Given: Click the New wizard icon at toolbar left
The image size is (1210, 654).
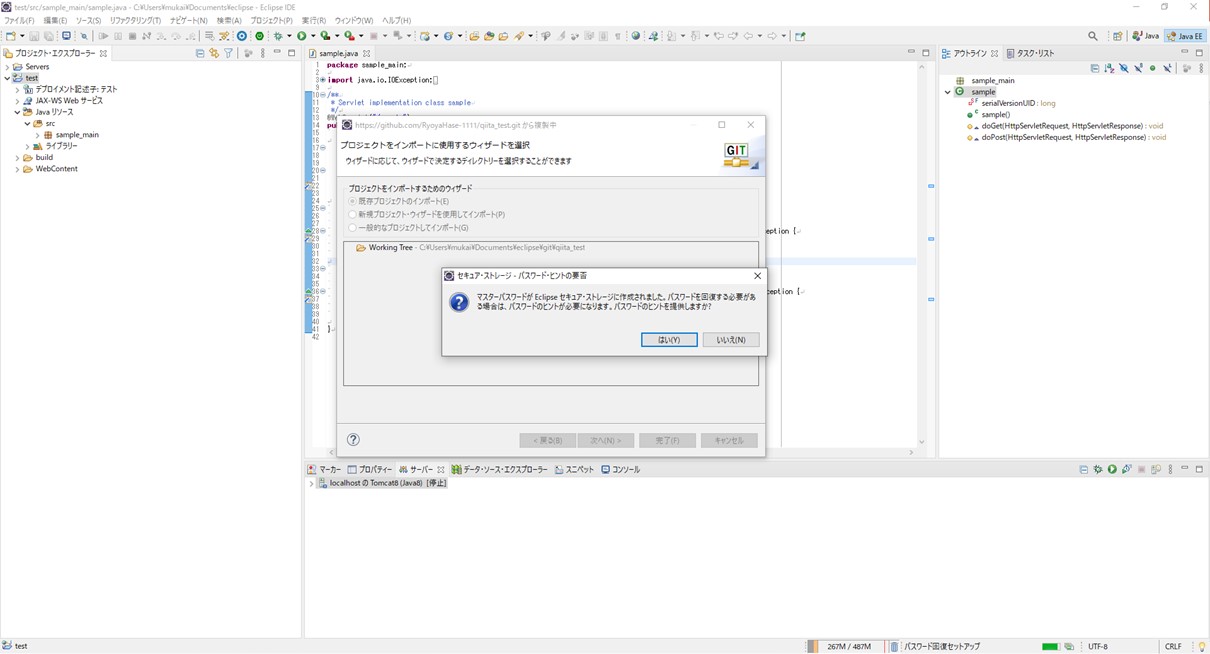Looking at the screenshot, I should (x=8, y=36).
